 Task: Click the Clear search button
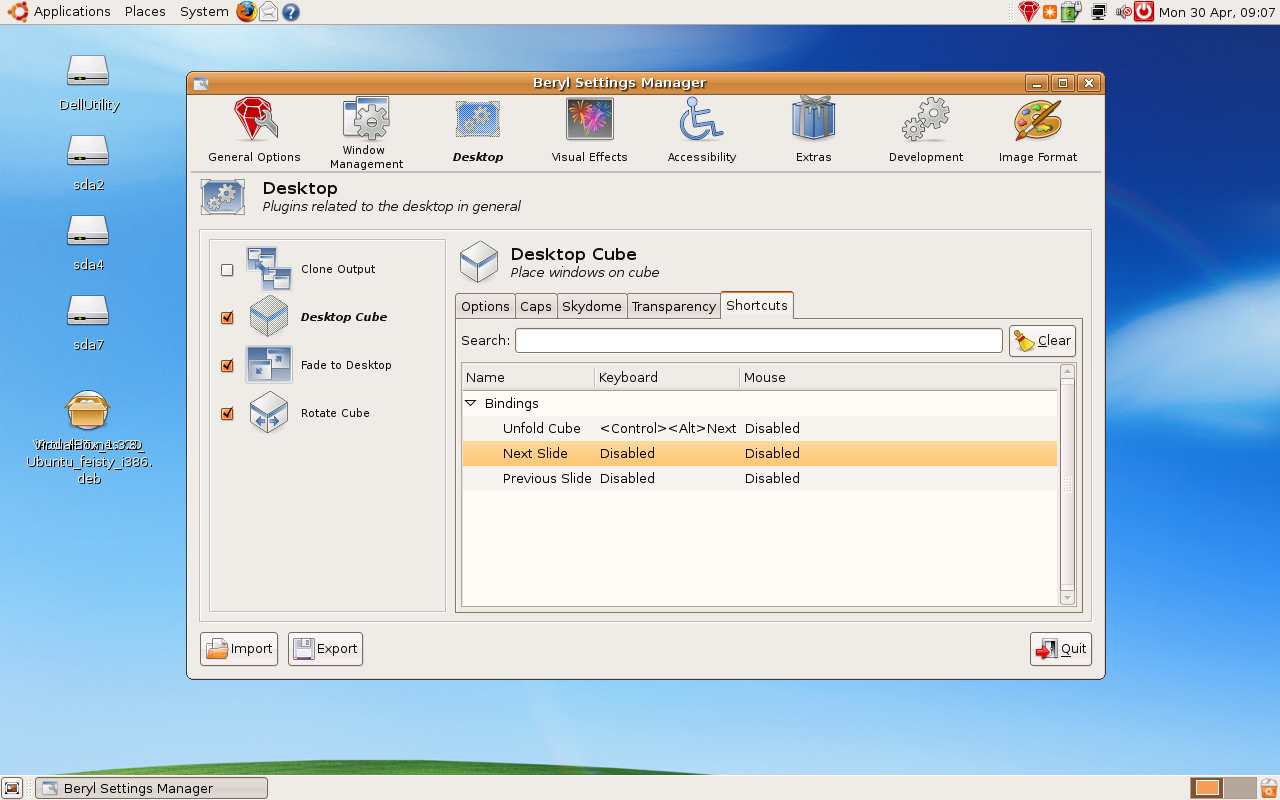(x=1042, y=341)
